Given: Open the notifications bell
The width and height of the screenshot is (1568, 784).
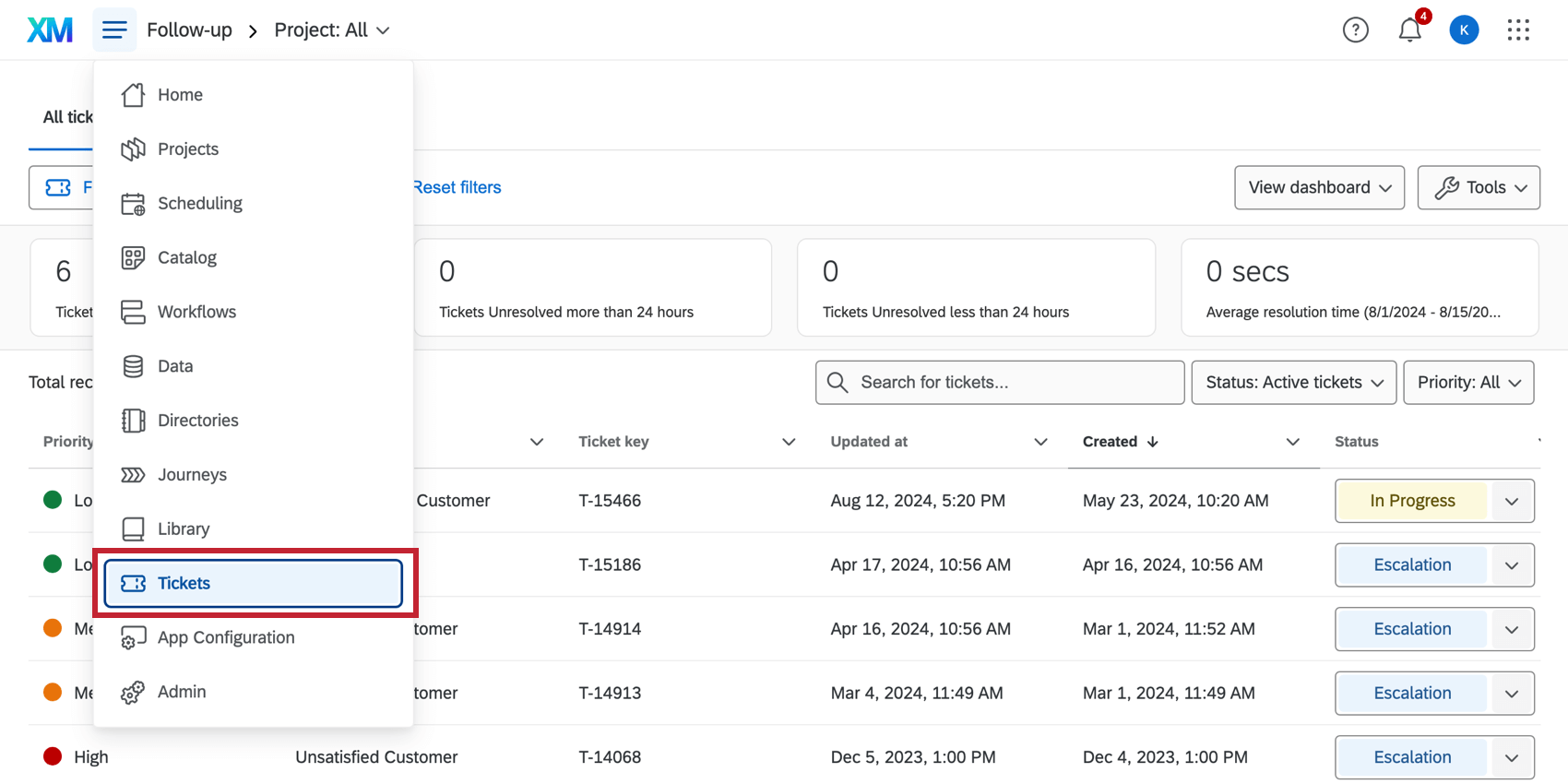Looking at the screenshot, I should pos(1409,30).
